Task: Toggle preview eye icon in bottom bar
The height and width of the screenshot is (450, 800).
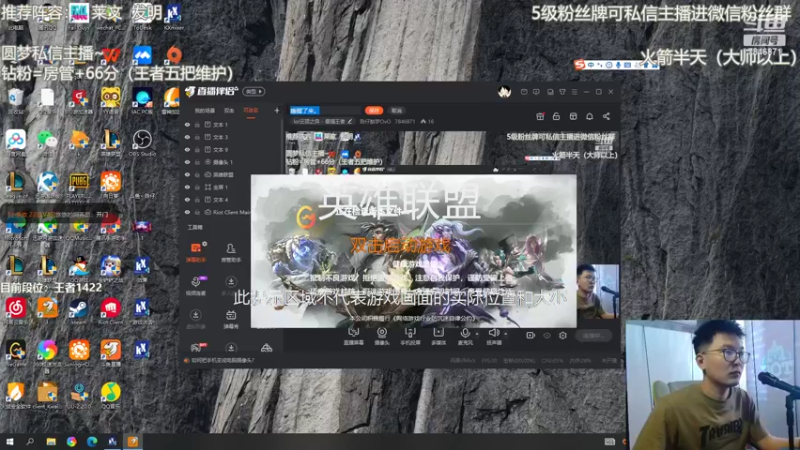Action: click(547, 335)
